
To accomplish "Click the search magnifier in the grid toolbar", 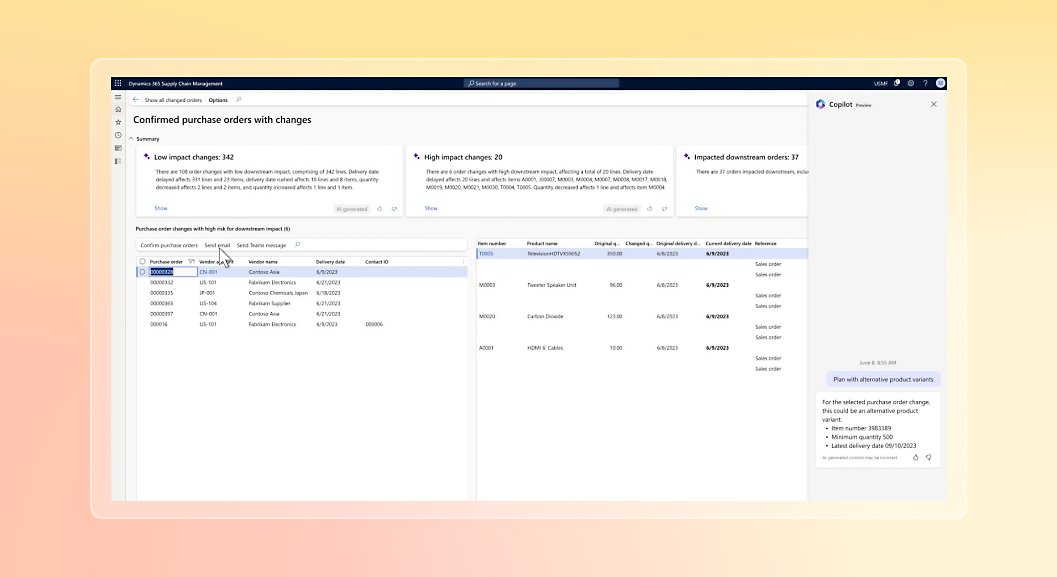I will [297, 245].
